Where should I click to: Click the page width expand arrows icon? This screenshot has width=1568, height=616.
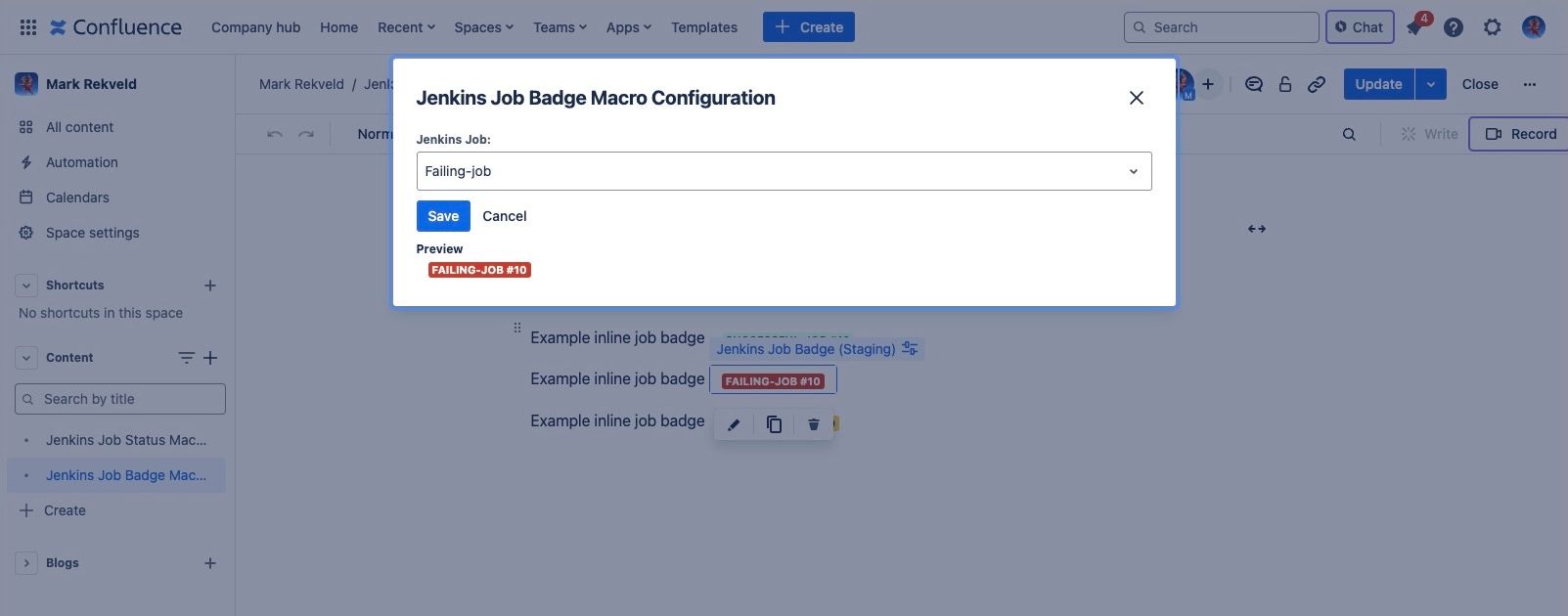tap(1257, 229)
